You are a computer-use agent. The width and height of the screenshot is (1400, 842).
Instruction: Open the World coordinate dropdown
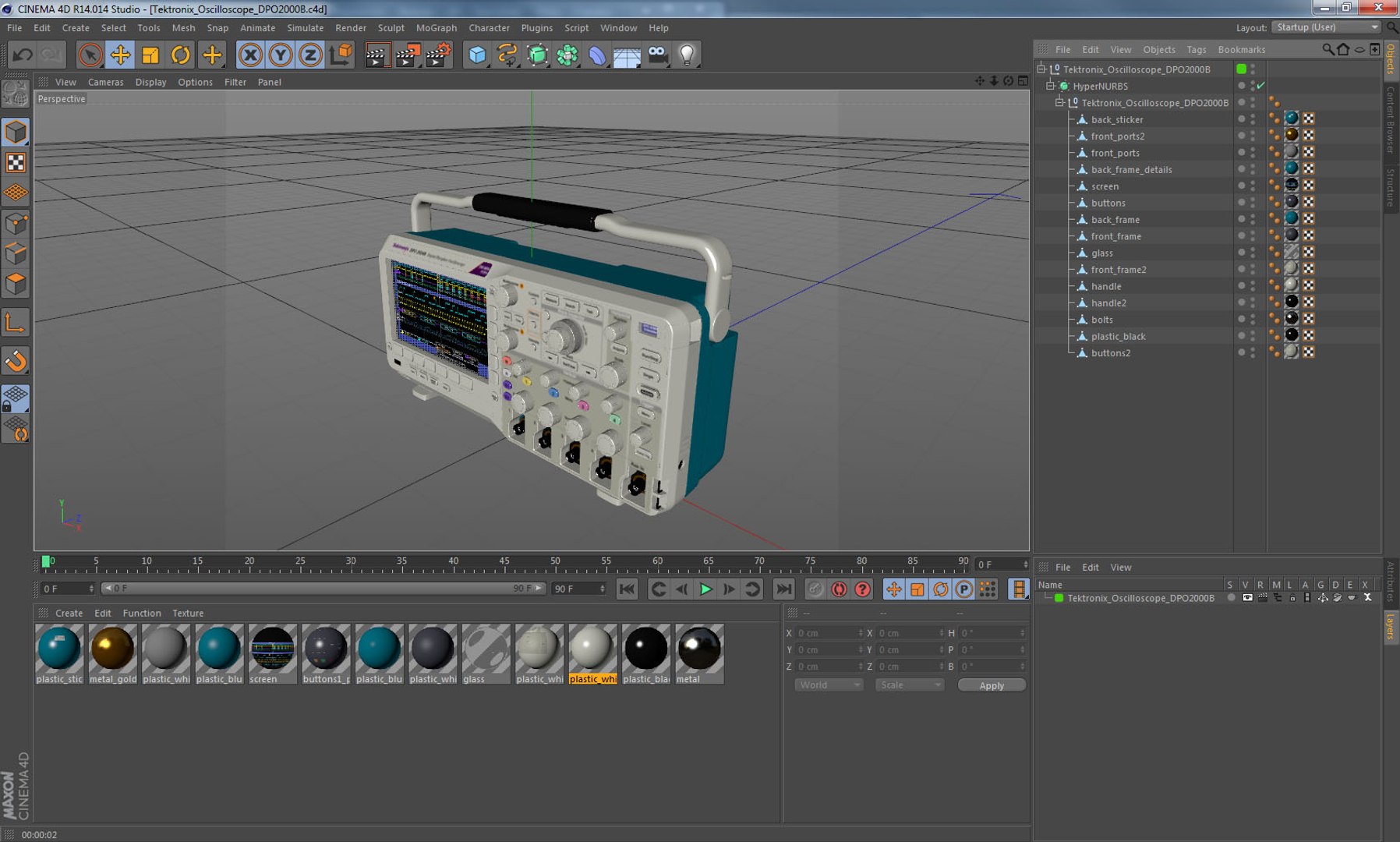829,685
